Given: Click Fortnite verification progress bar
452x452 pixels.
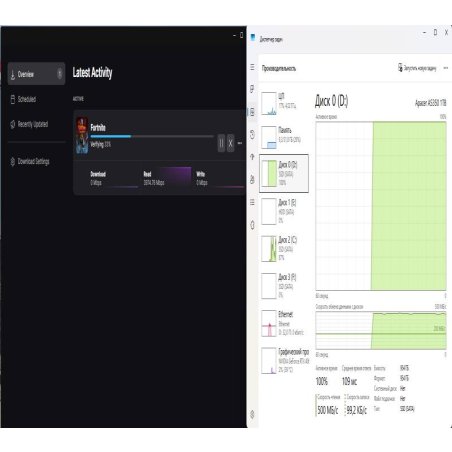Looking at the screenshot, I should (152, 136).
